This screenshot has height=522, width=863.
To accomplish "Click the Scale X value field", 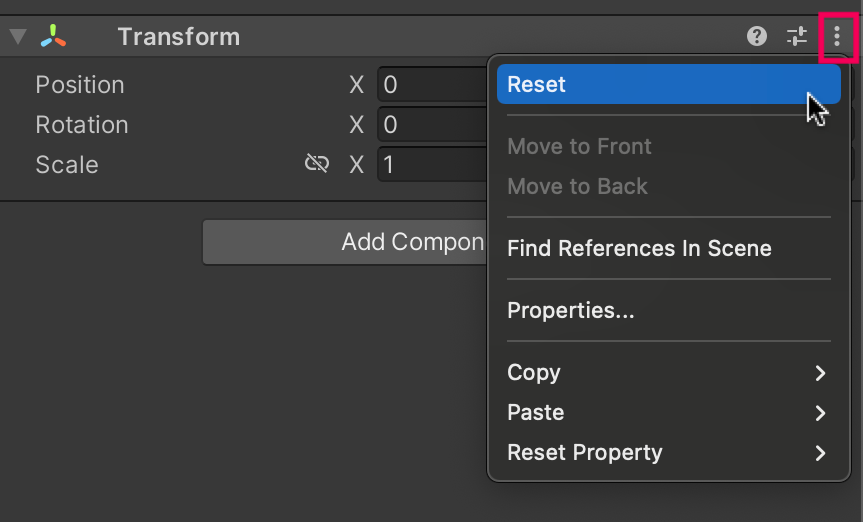I will point(432,164).
